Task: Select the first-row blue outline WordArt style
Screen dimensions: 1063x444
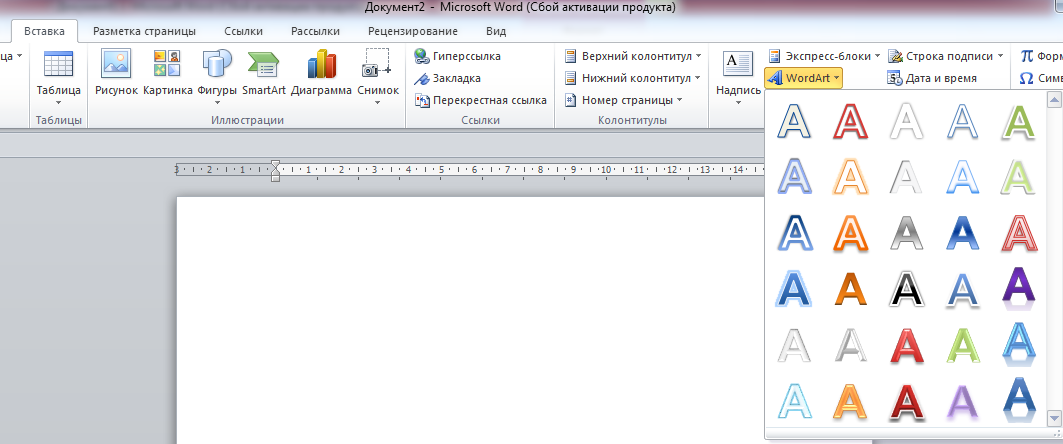Action: (x=795, y=121)
